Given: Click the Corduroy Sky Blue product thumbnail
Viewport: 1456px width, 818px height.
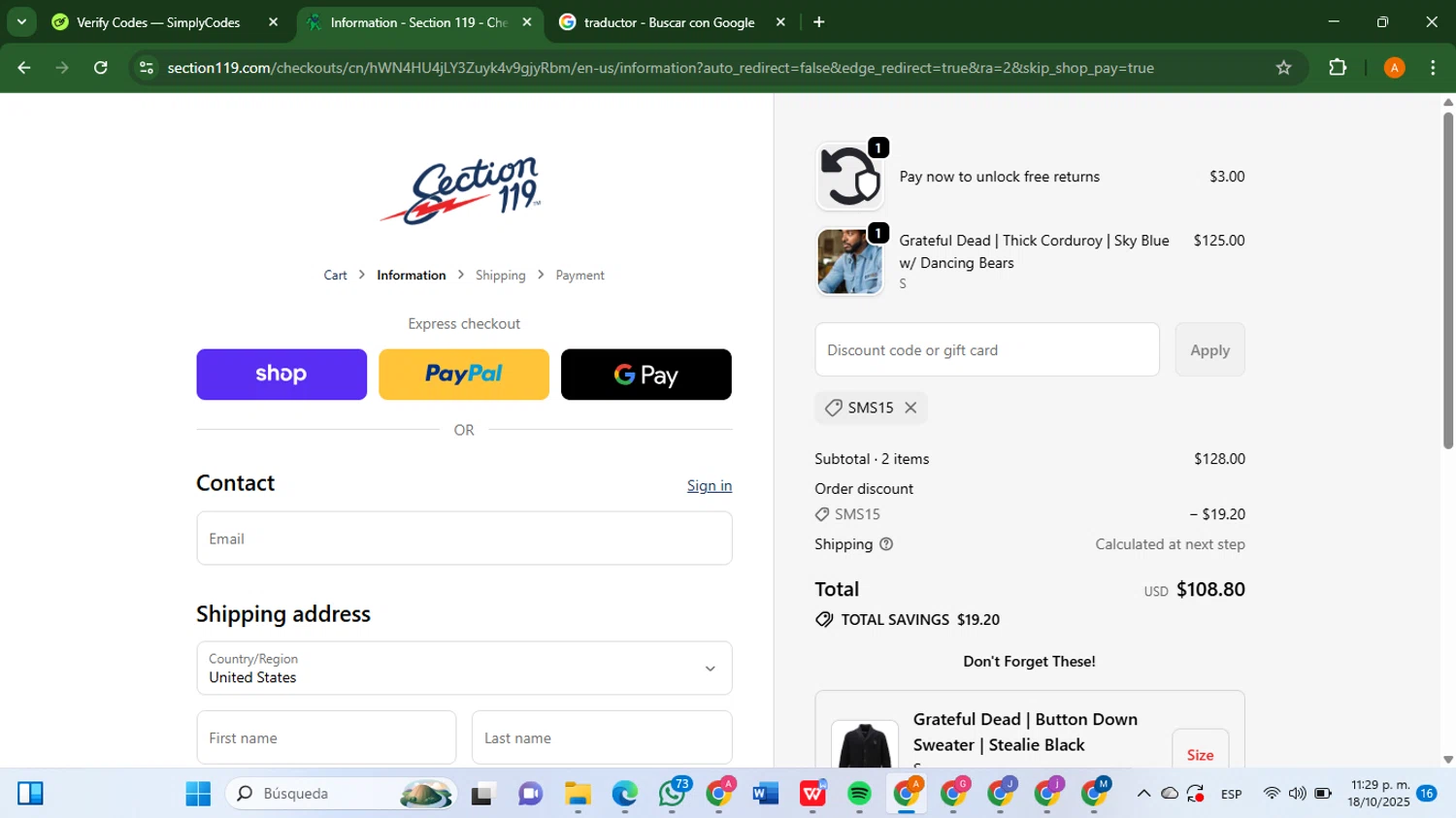Looking at the screenshot, I should coord(850,262).
